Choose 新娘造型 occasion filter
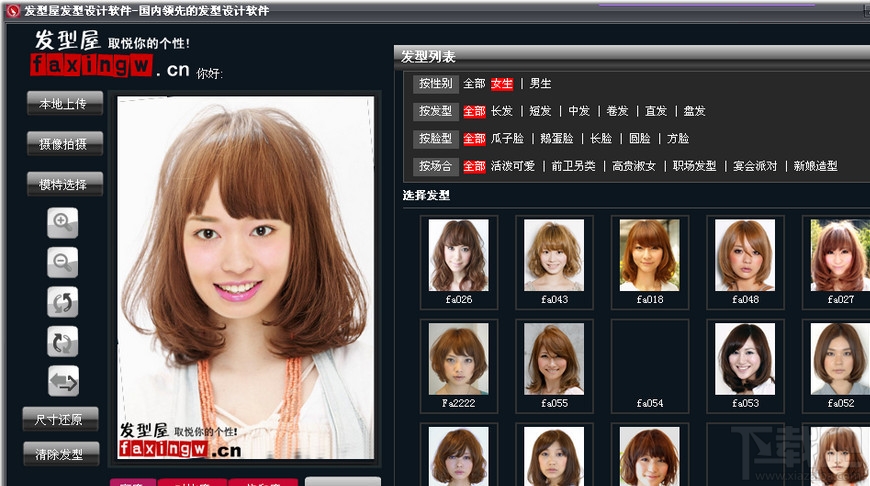The image size is (870, 486). click(x=815, y=166)
